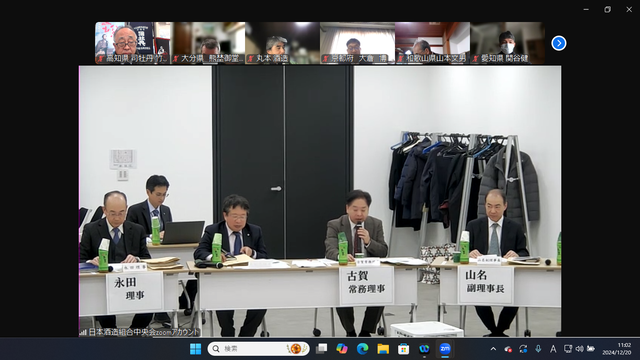This screenshot has height=360, width=640.
Task: Click the battery status tray icon
Action: coord(591,349)
